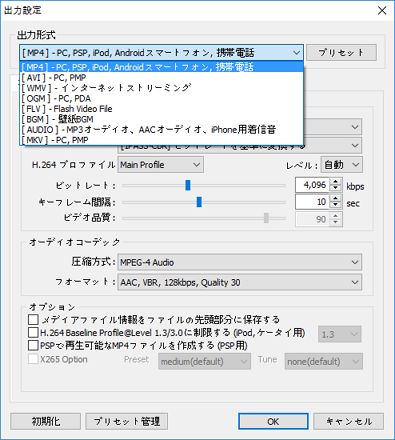Open the 1.3 level dropdown
395x440 pixels.
340,334
